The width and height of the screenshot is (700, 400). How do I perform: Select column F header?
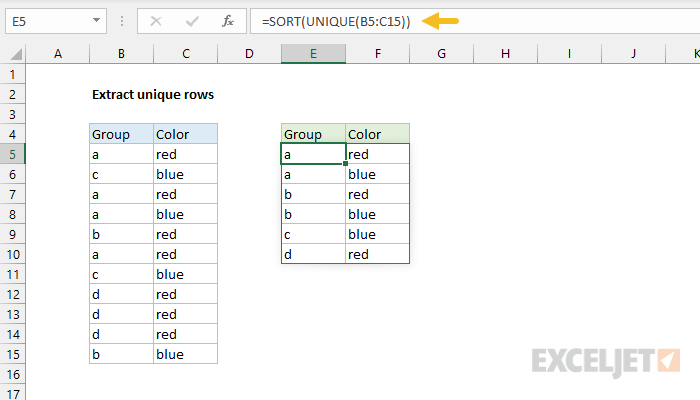pos(378,54)
